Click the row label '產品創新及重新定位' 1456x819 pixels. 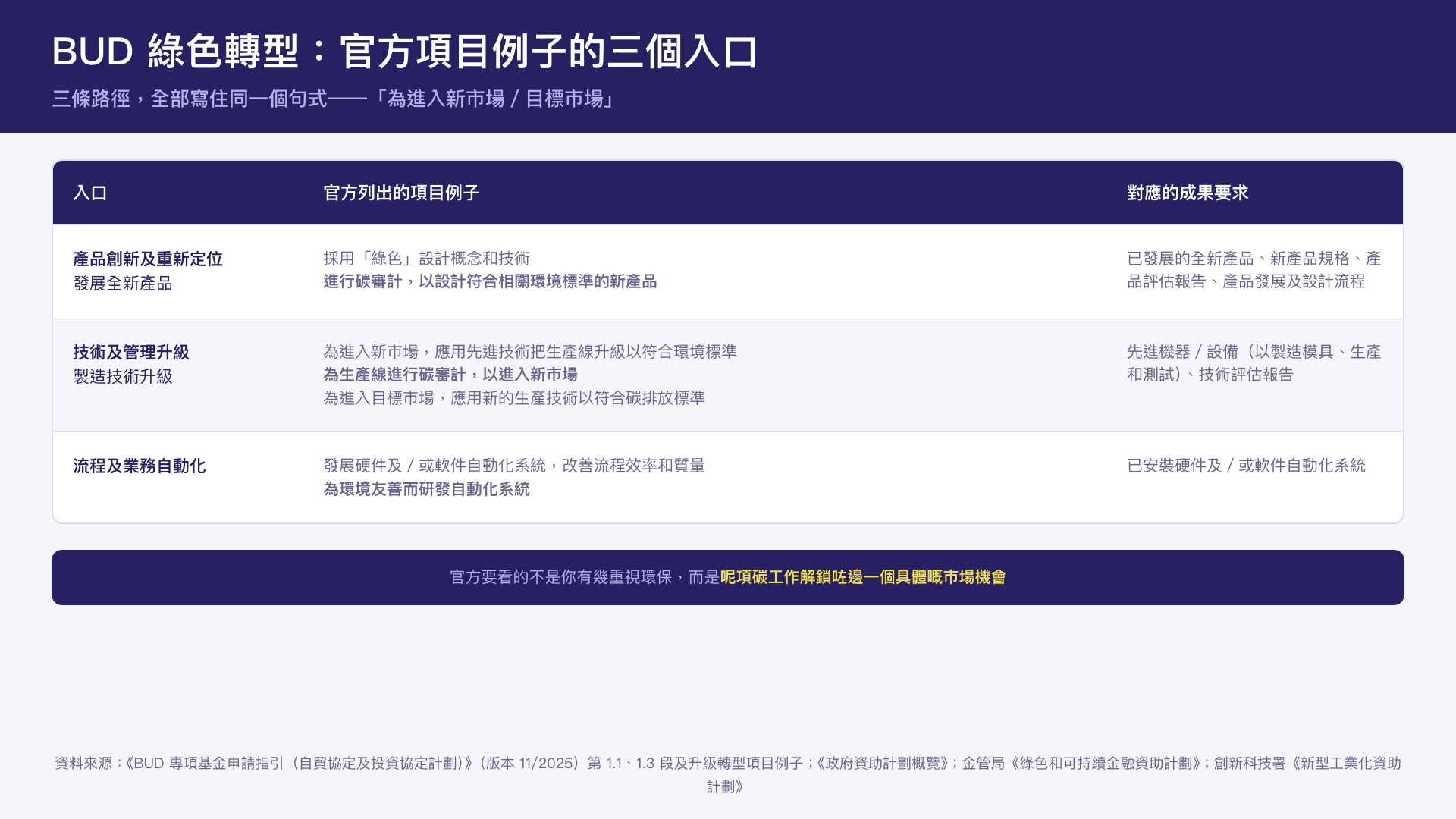148,259
